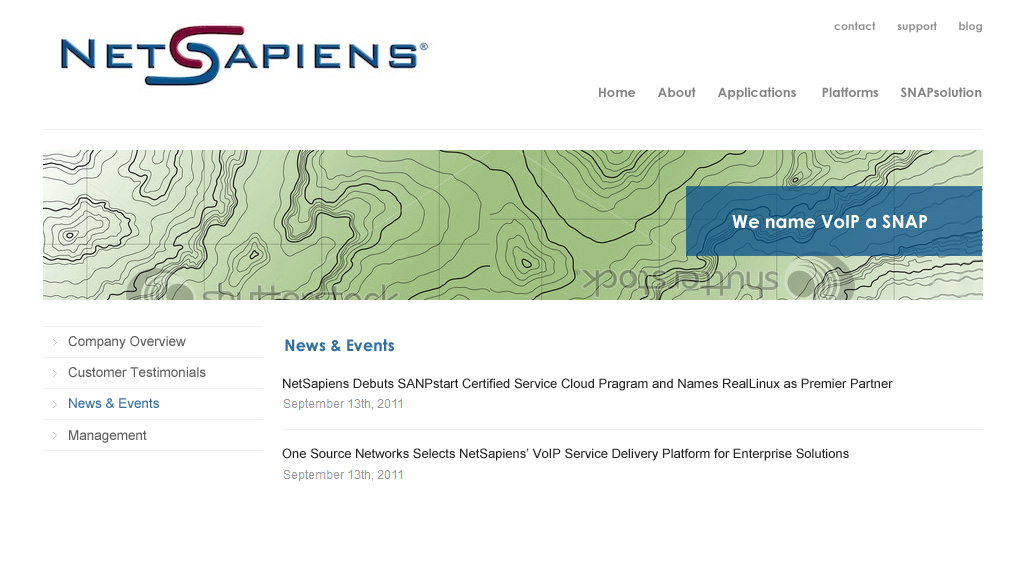This screenshot has height=572, width=1024.
Task: Click chevron next to Management
Action: [x=55, y=436]
